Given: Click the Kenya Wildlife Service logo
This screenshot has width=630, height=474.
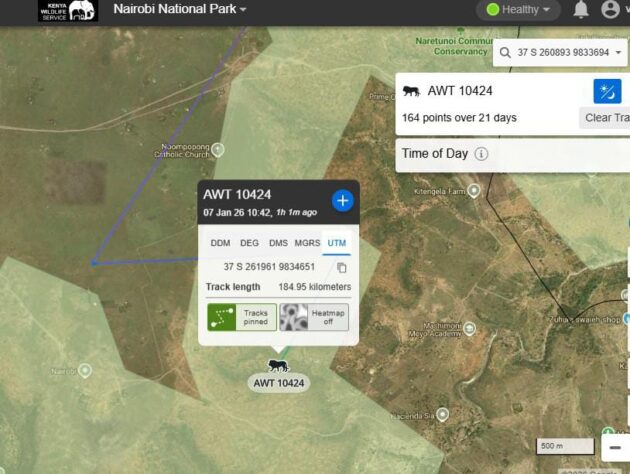Looking at the screenshot, I should [68, 11].
